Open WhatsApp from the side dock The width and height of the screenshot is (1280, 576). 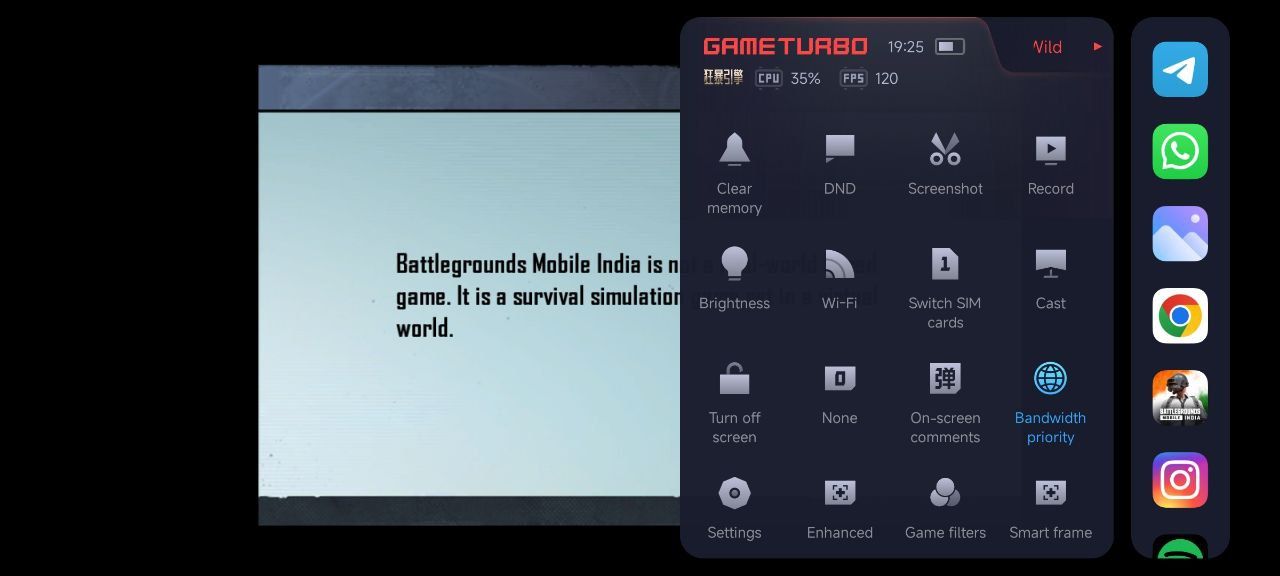(x=1180, y=152)
